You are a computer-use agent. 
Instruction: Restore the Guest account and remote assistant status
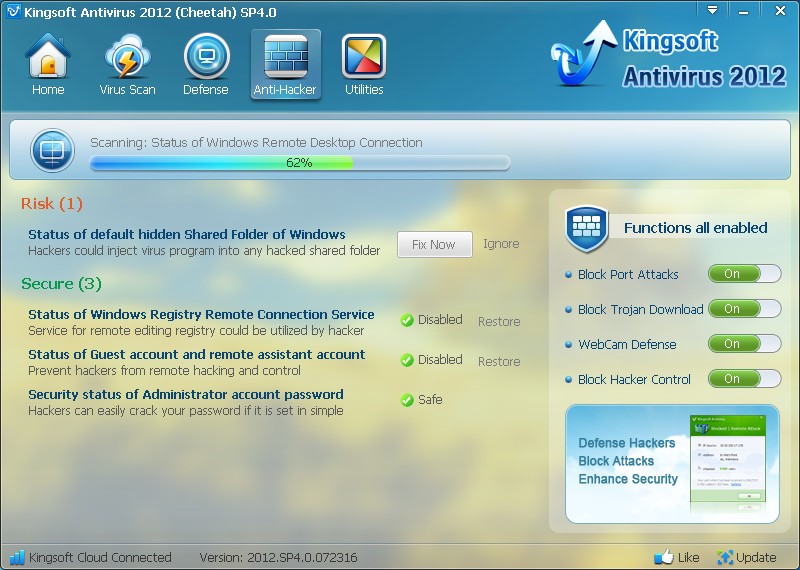point(499,361)
